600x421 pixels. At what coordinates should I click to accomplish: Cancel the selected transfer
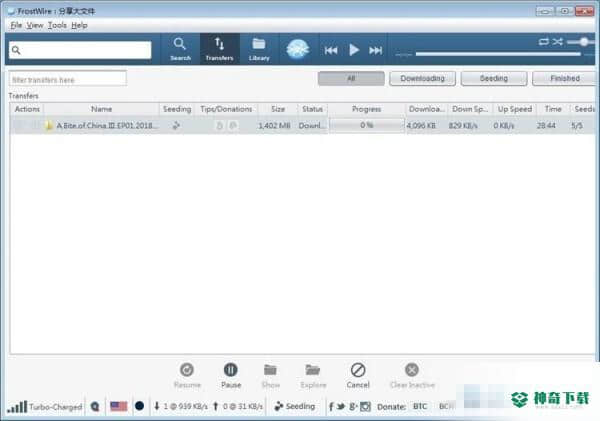pos(358,376)
